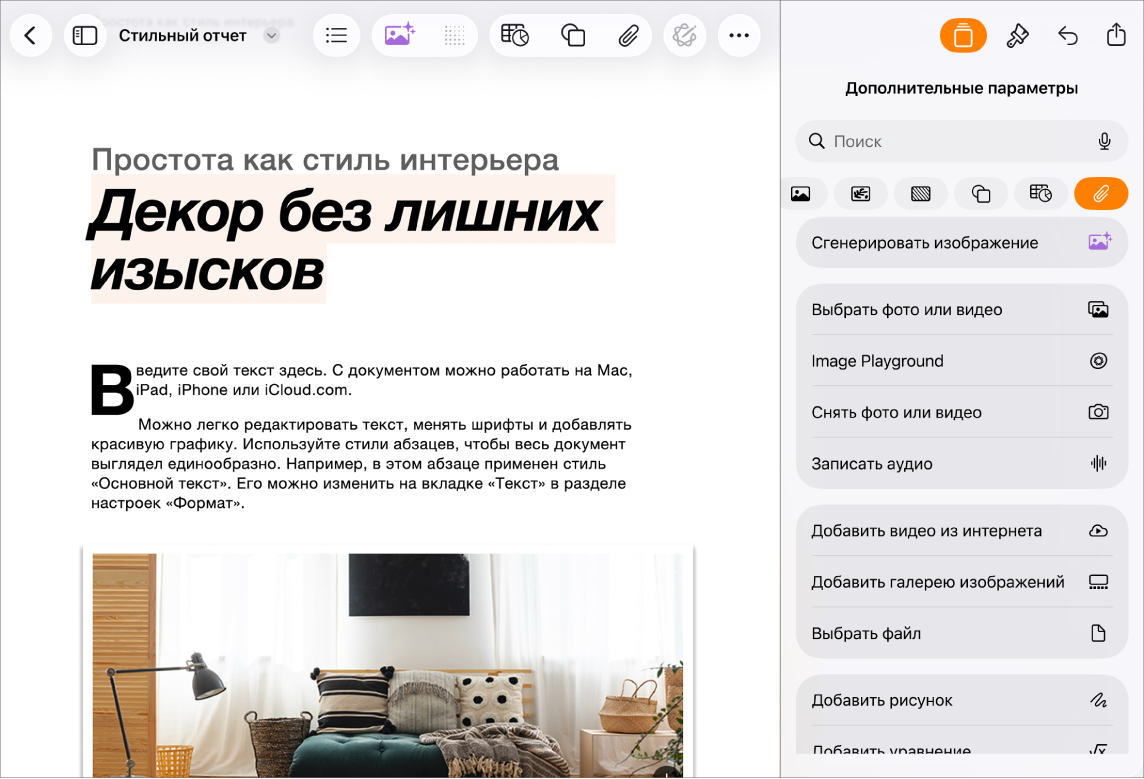1144x779 pixels.
Task: Choose Image Playground option
Action: coord(962,361)
